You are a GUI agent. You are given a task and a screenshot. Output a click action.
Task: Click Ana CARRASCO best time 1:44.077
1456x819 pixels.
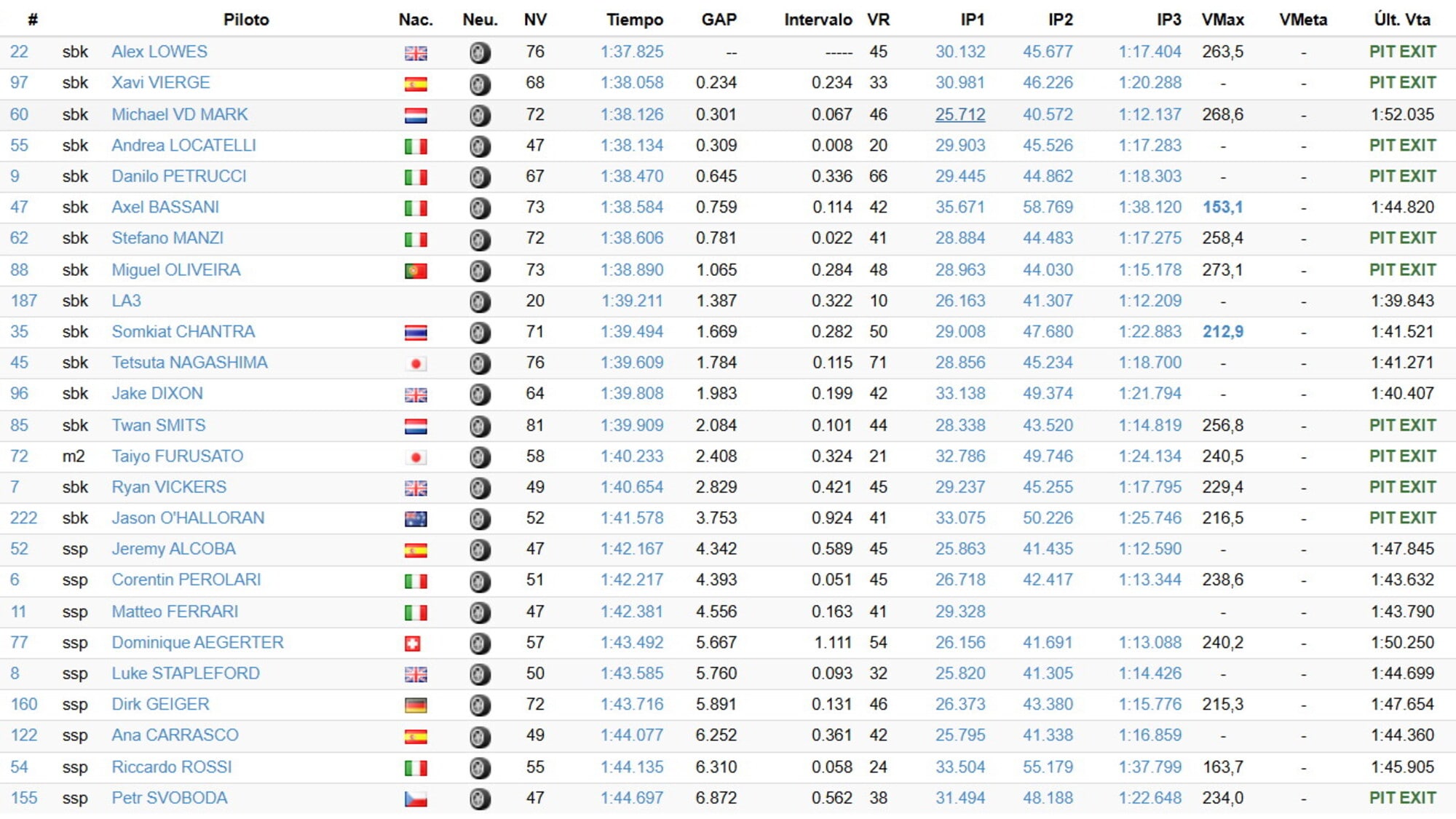coord(632,735)
